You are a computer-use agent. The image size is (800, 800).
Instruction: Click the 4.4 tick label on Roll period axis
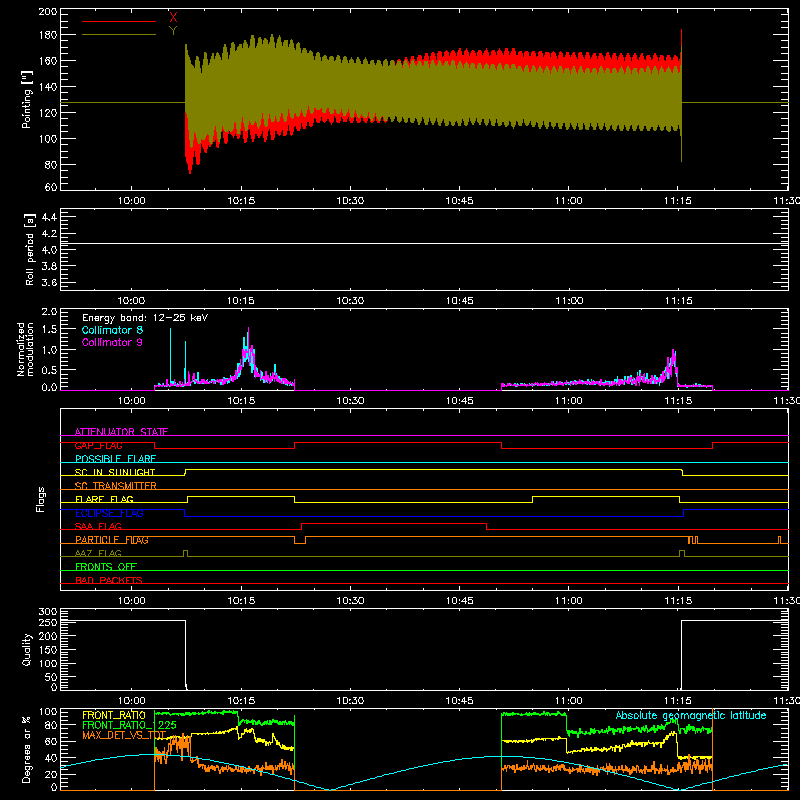pos(49,217)
